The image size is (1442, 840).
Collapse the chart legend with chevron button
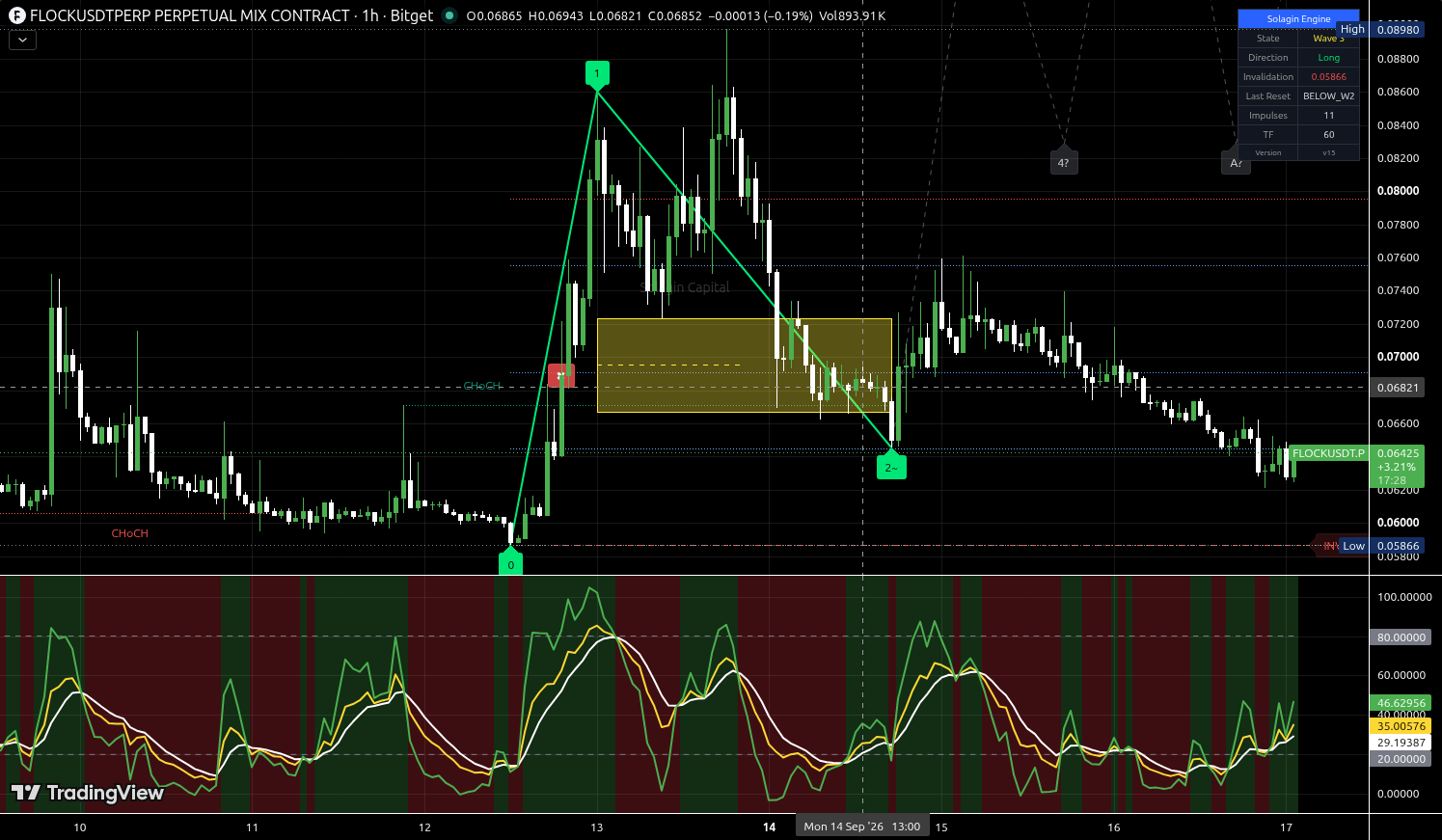coord(22,41)
